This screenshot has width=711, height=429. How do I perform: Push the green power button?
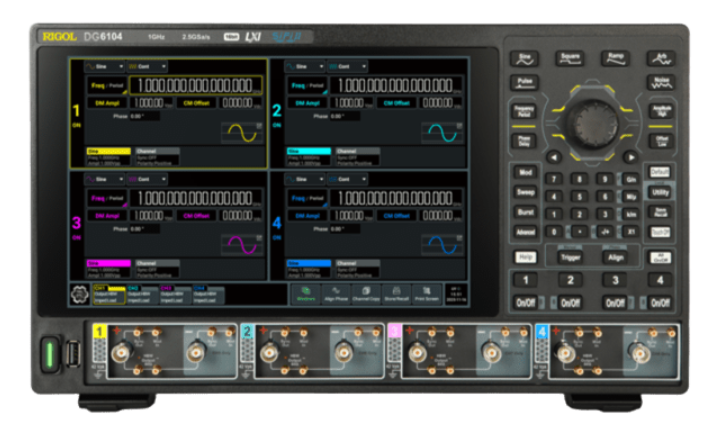coord(50,353)
